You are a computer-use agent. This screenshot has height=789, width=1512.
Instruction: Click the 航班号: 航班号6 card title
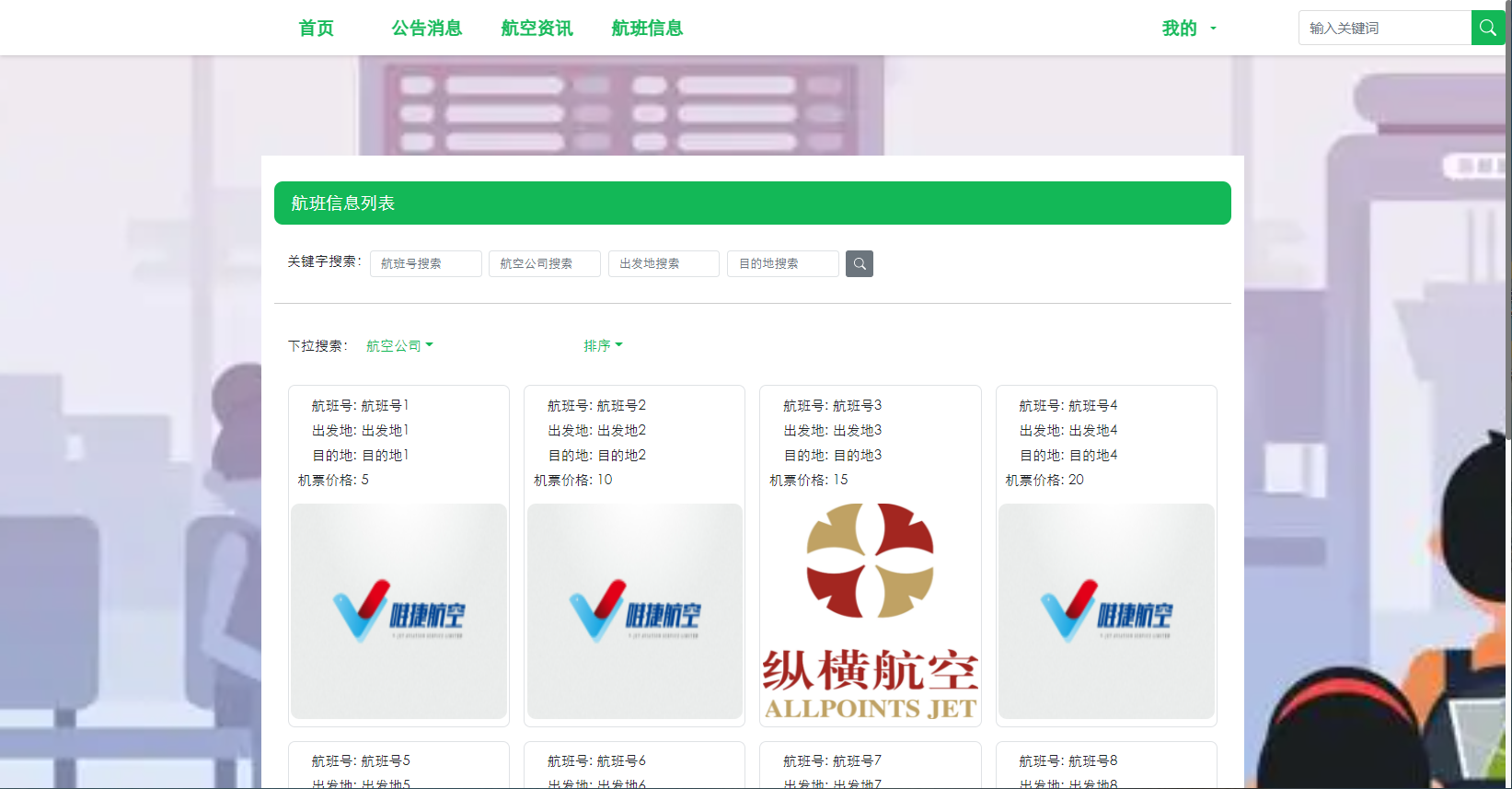point(596,760)
